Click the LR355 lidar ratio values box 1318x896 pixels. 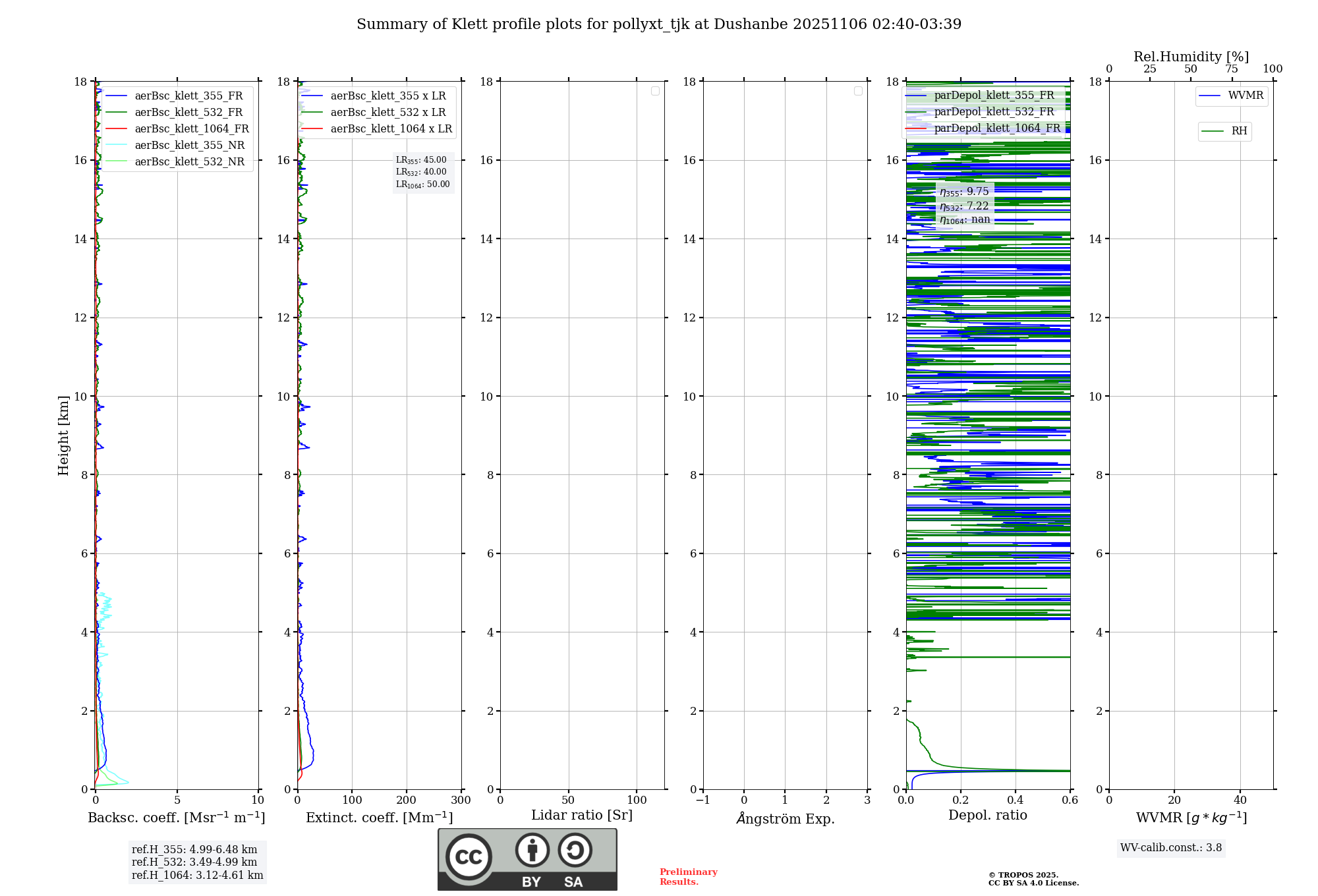(422, 172)
